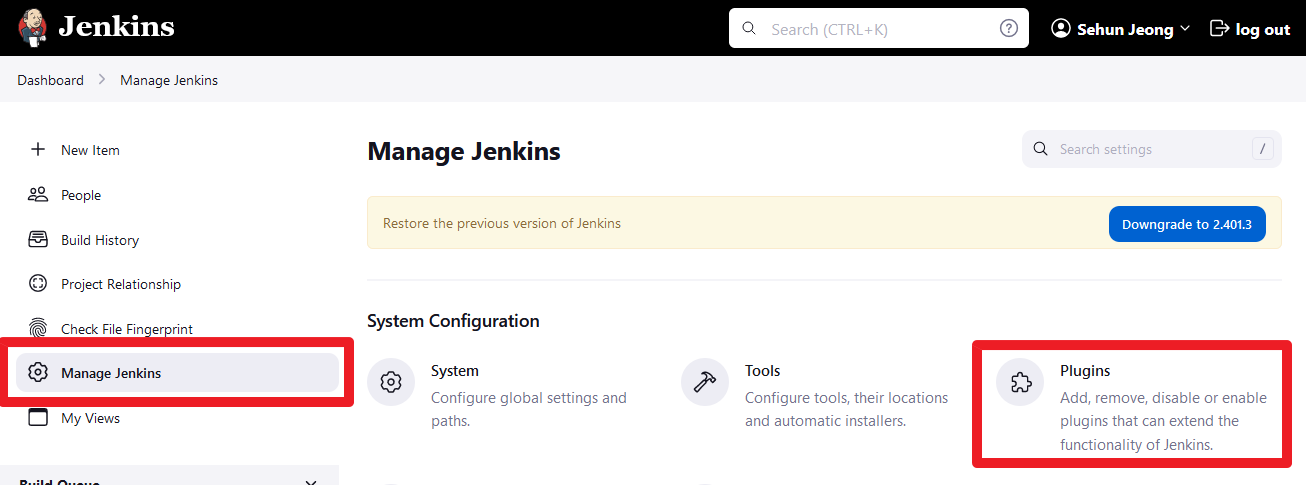The height and width of the screenshot is (485, 1306).
Task: Open Check File Fingerprint
Action: tap(127, 329)
